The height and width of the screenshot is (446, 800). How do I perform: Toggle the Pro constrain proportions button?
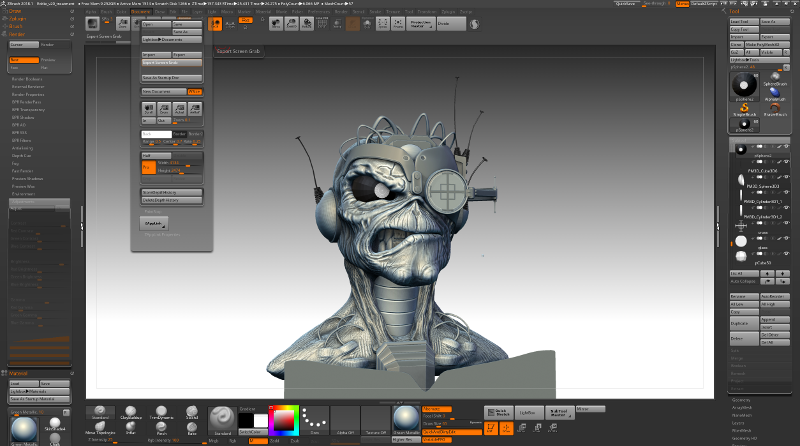click(x=148, y=167)
